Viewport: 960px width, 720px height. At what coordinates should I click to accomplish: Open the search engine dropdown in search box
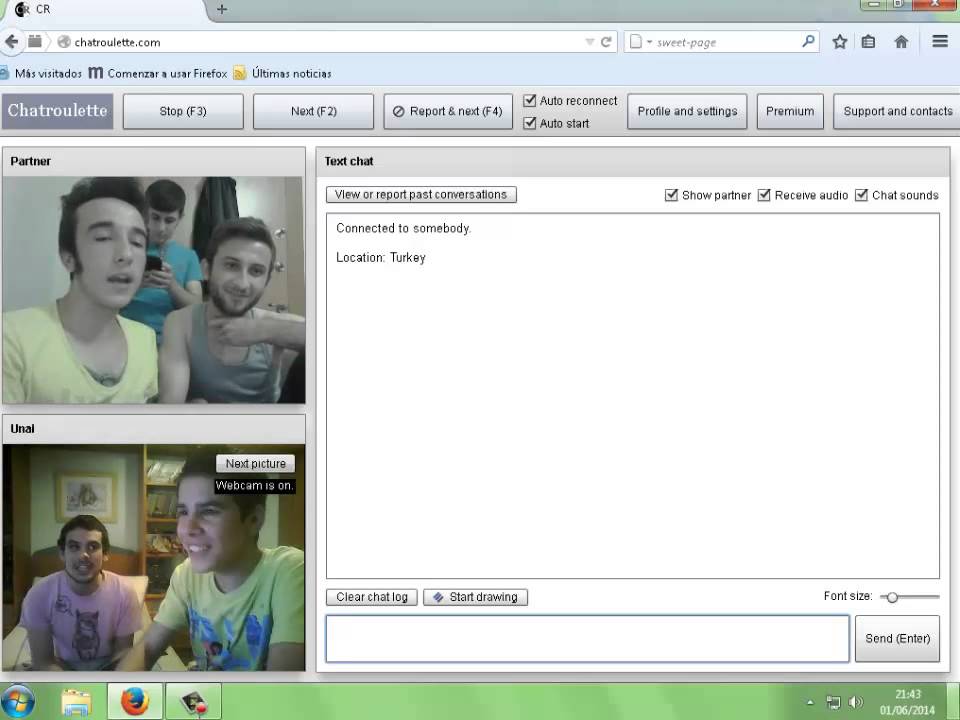pyautogui.click(x=650, y=42)
